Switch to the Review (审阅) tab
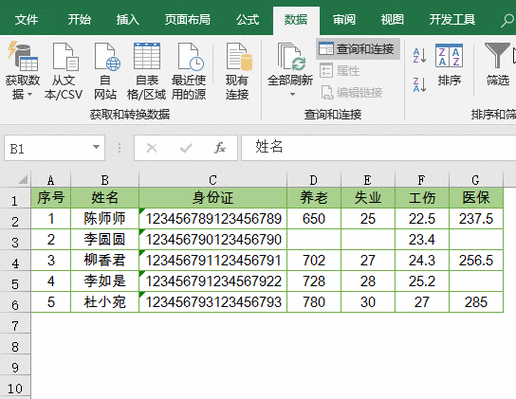The image size is (516, 399). pyautogui.click(x=344, y=20)
